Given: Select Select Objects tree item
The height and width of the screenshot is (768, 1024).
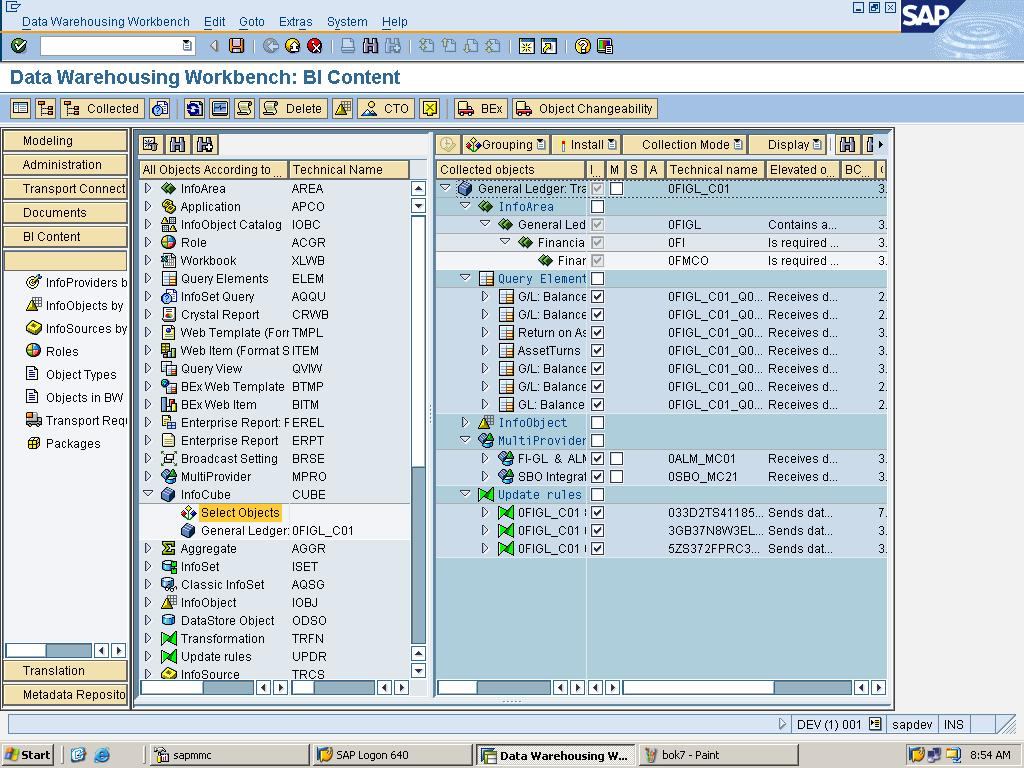Looking at the screenshot, I should [240, 513].
